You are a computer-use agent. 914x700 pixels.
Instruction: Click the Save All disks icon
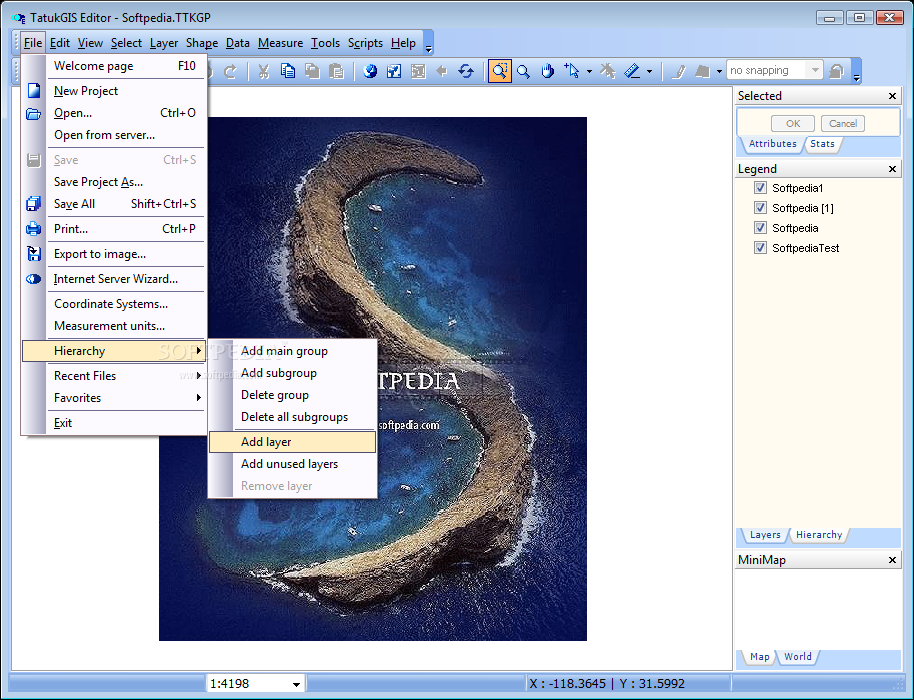[34, 204]
